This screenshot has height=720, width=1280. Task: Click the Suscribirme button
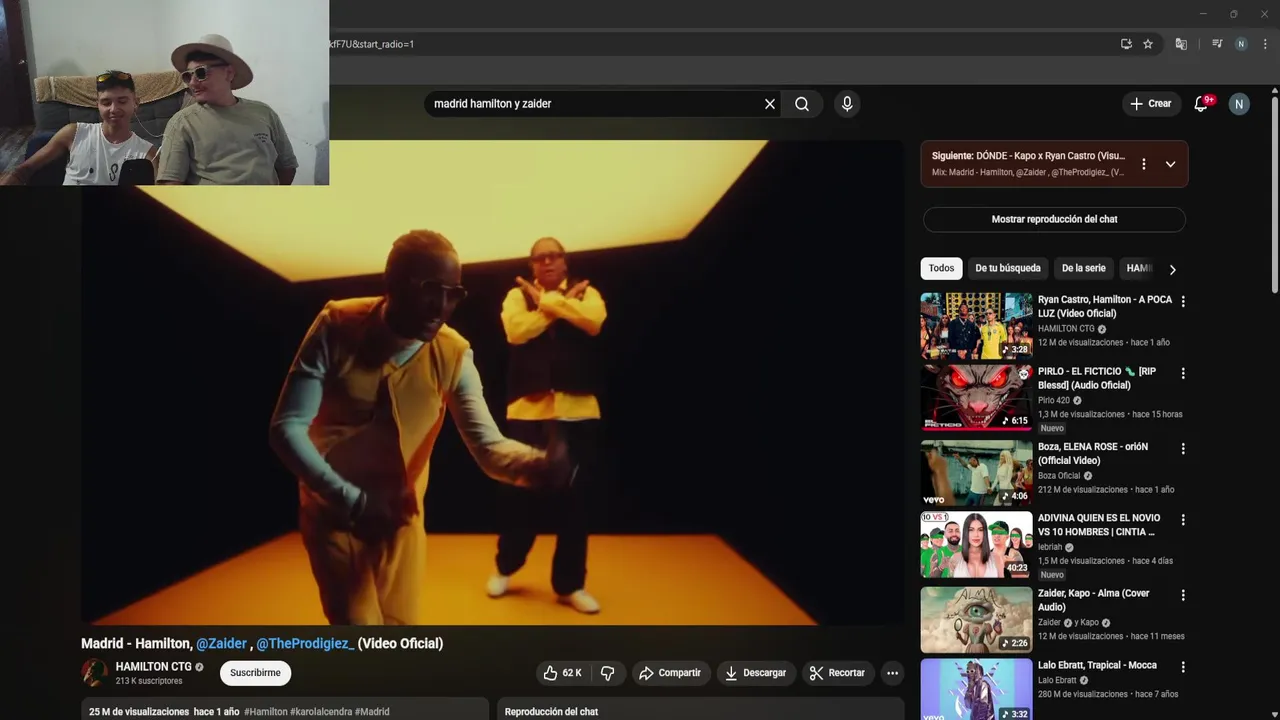pos(255,673)
